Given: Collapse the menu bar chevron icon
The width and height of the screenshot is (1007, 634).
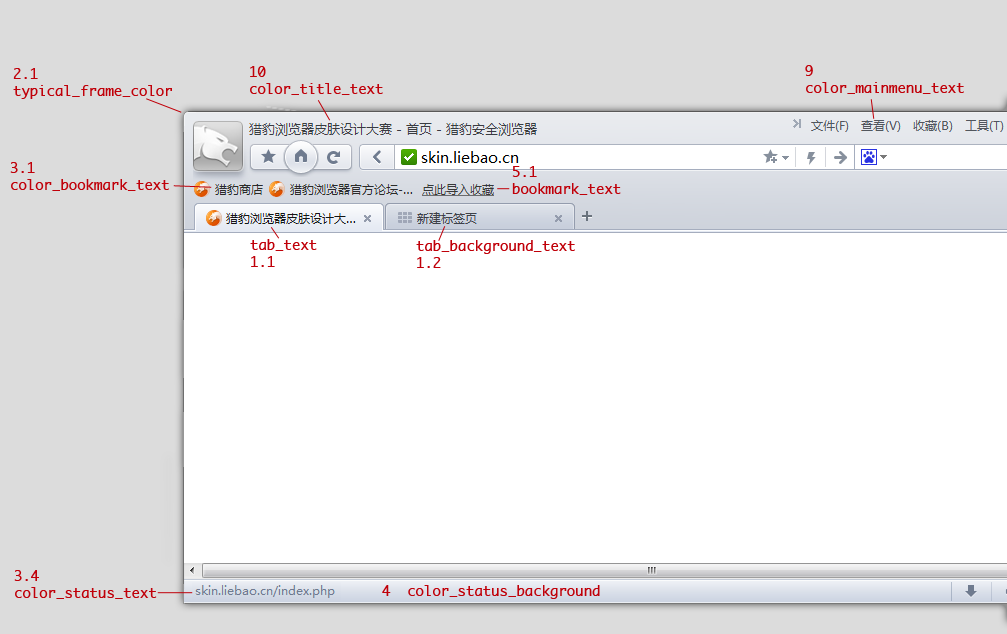Looking at the screenshot, I should coord(797,124).
